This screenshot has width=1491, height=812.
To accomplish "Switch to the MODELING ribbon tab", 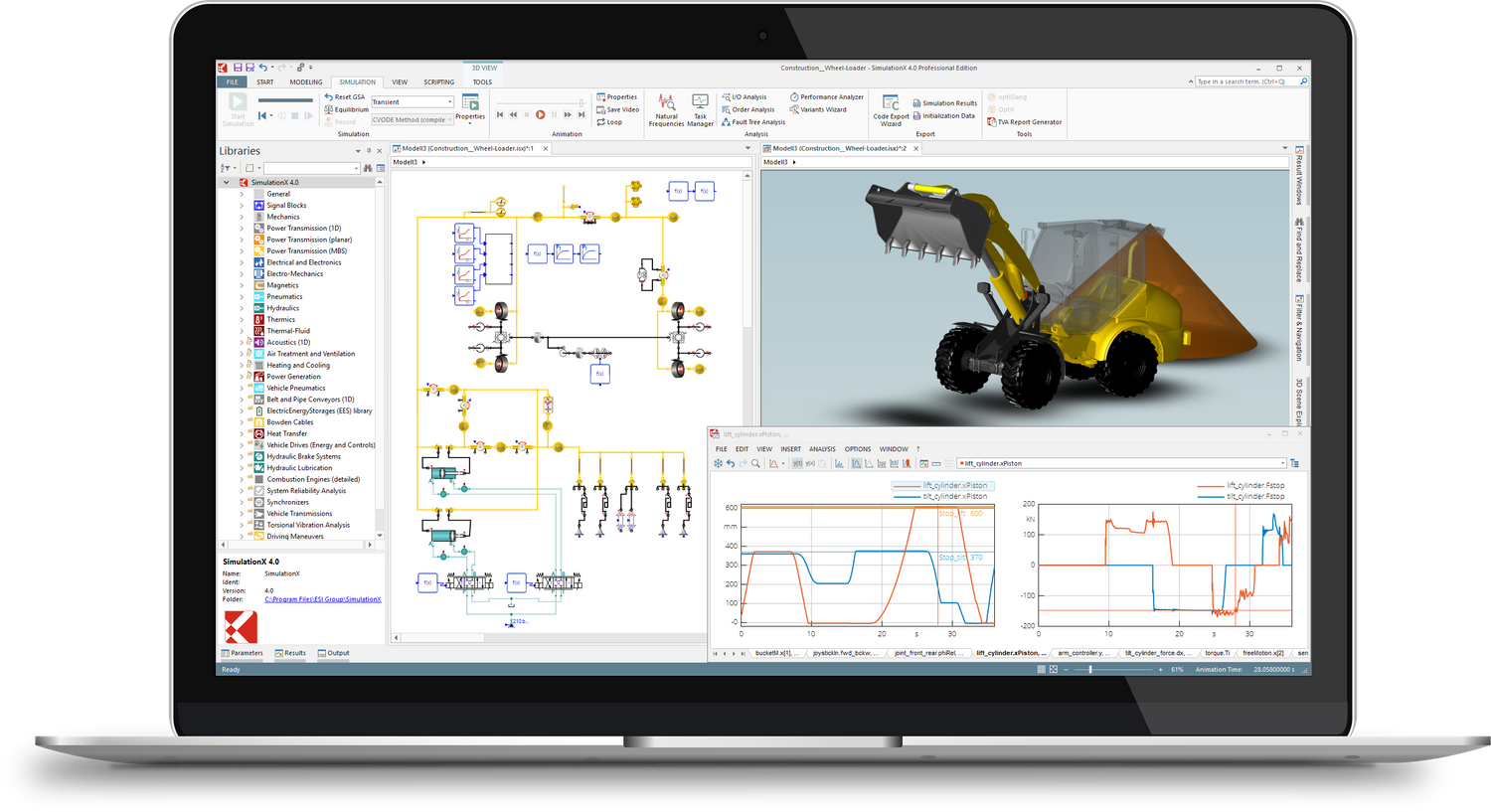I will coord(306,82).
